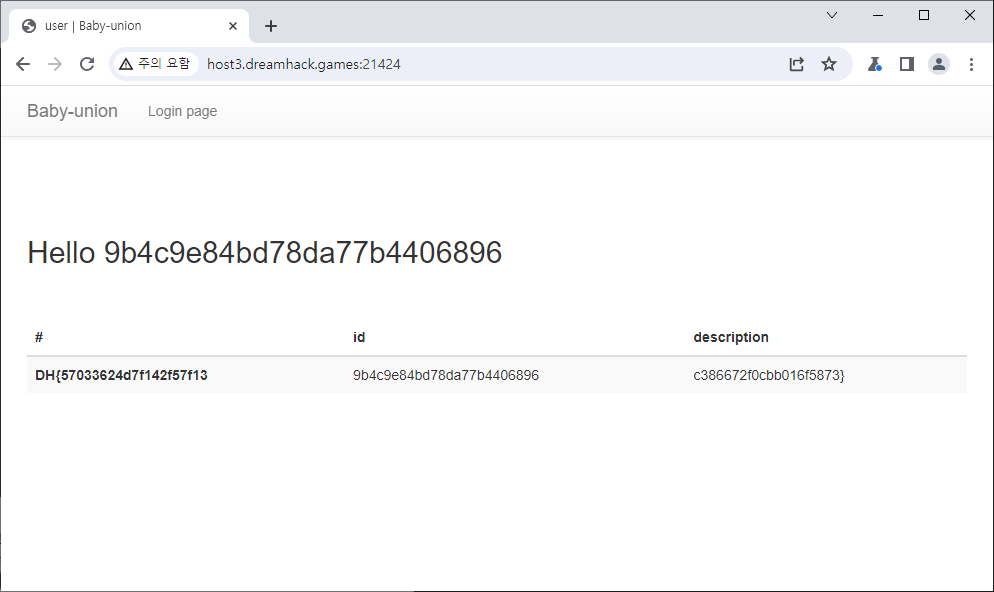Close the Baby-union tab
Viewport: 994px width, 592px height.
233,26
